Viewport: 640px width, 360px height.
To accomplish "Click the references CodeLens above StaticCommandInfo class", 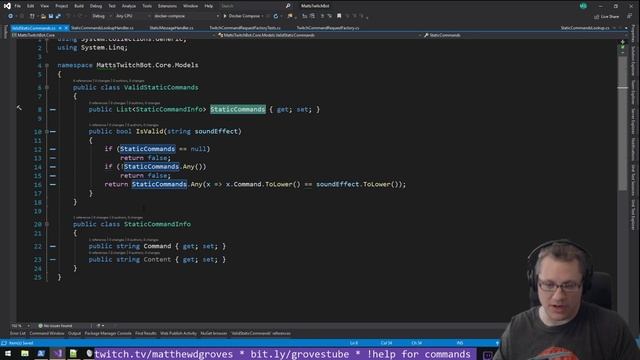I will (x=108, y=218).
